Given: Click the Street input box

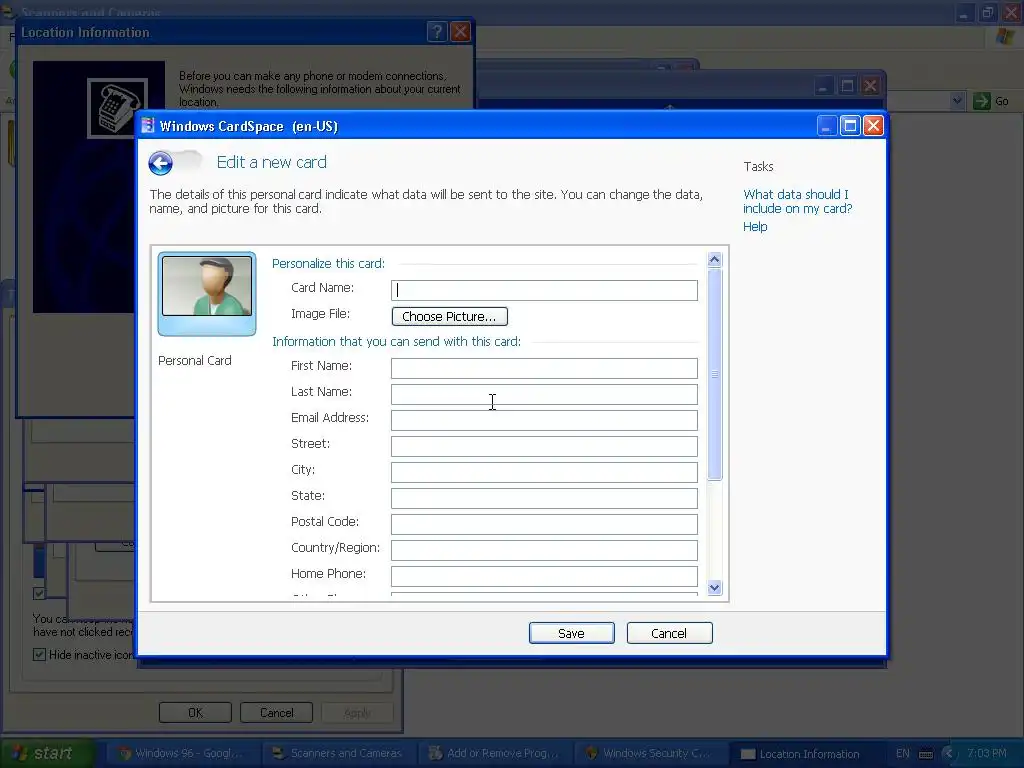Looking at the screenshot, I should (x=544, y=446).
